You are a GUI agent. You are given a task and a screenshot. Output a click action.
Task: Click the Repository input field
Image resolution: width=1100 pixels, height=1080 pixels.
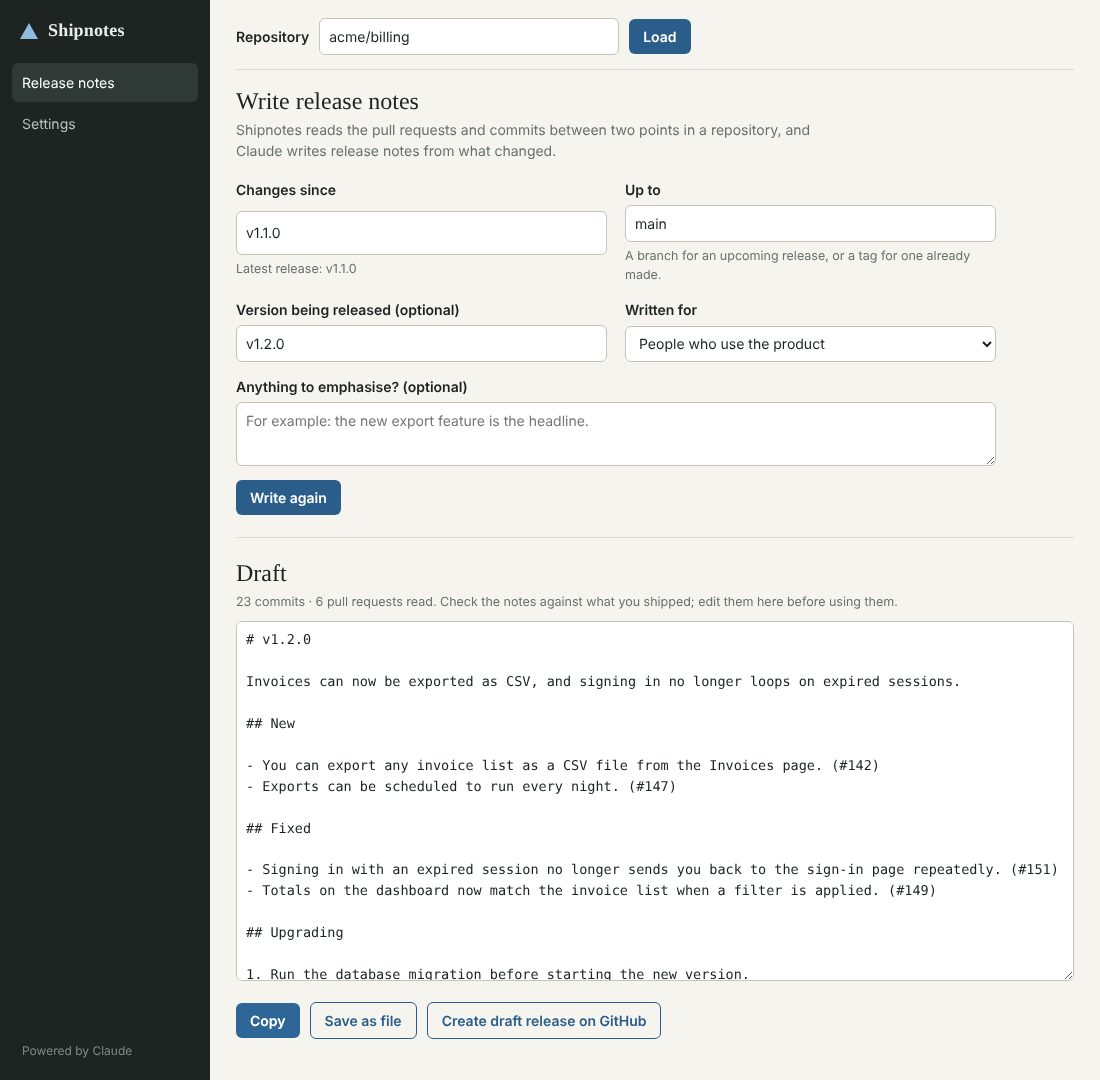[469, 36]
